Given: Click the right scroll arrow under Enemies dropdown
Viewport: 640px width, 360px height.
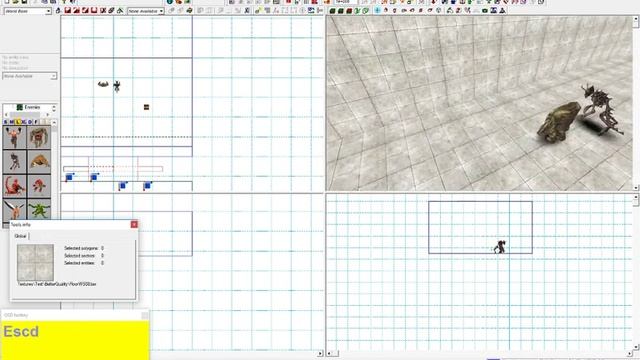Looking at the screenshot, I should point(48,115).
